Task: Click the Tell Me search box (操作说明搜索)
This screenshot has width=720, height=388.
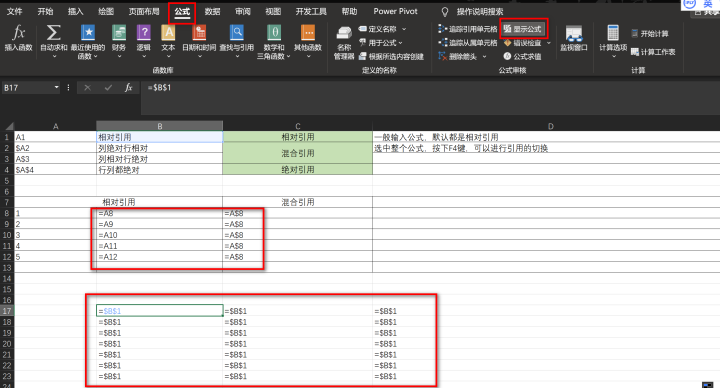Action: tap(479, 11)
